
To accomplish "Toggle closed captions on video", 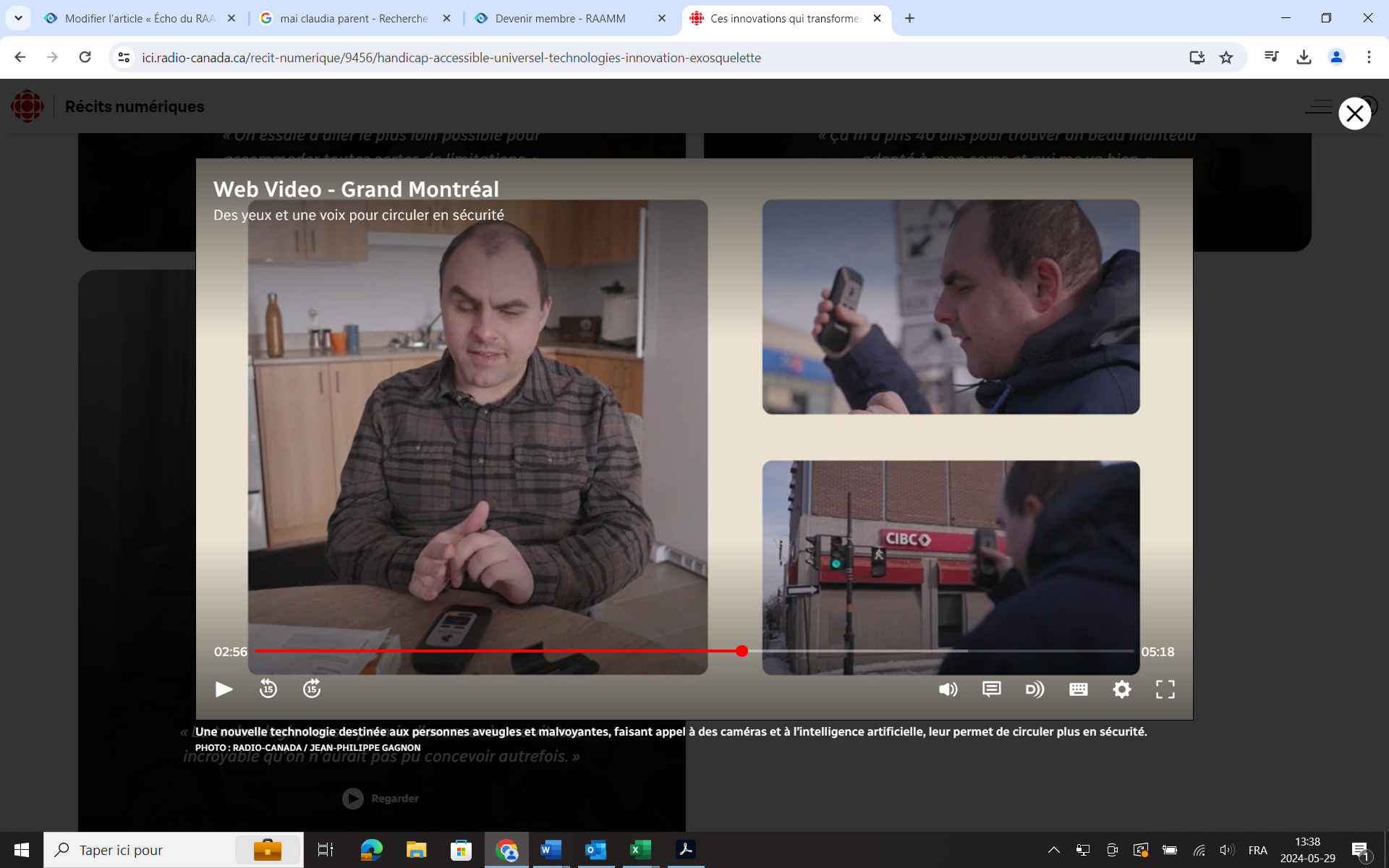I will [991, 689].
